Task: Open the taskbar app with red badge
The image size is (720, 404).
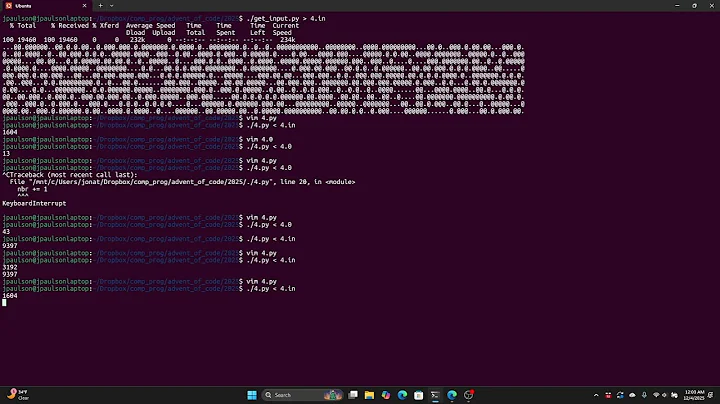Action: pos(468,395)
